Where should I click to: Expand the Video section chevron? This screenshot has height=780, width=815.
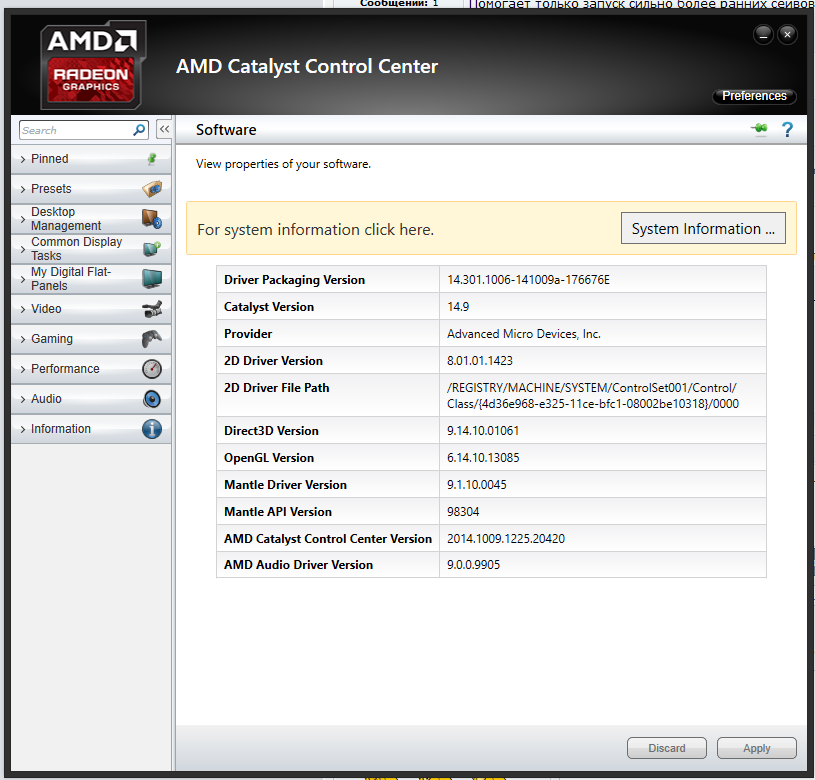23,310
